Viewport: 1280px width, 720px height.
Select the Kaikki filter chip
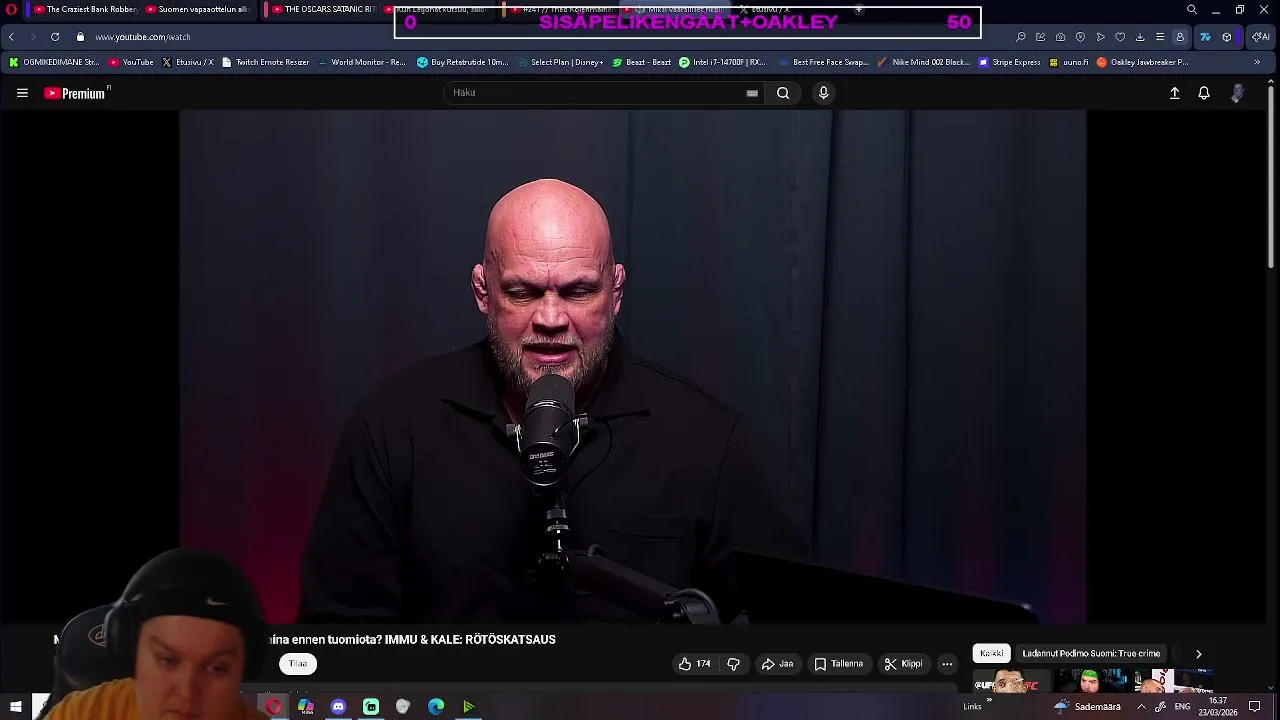(x=992, y=654)
